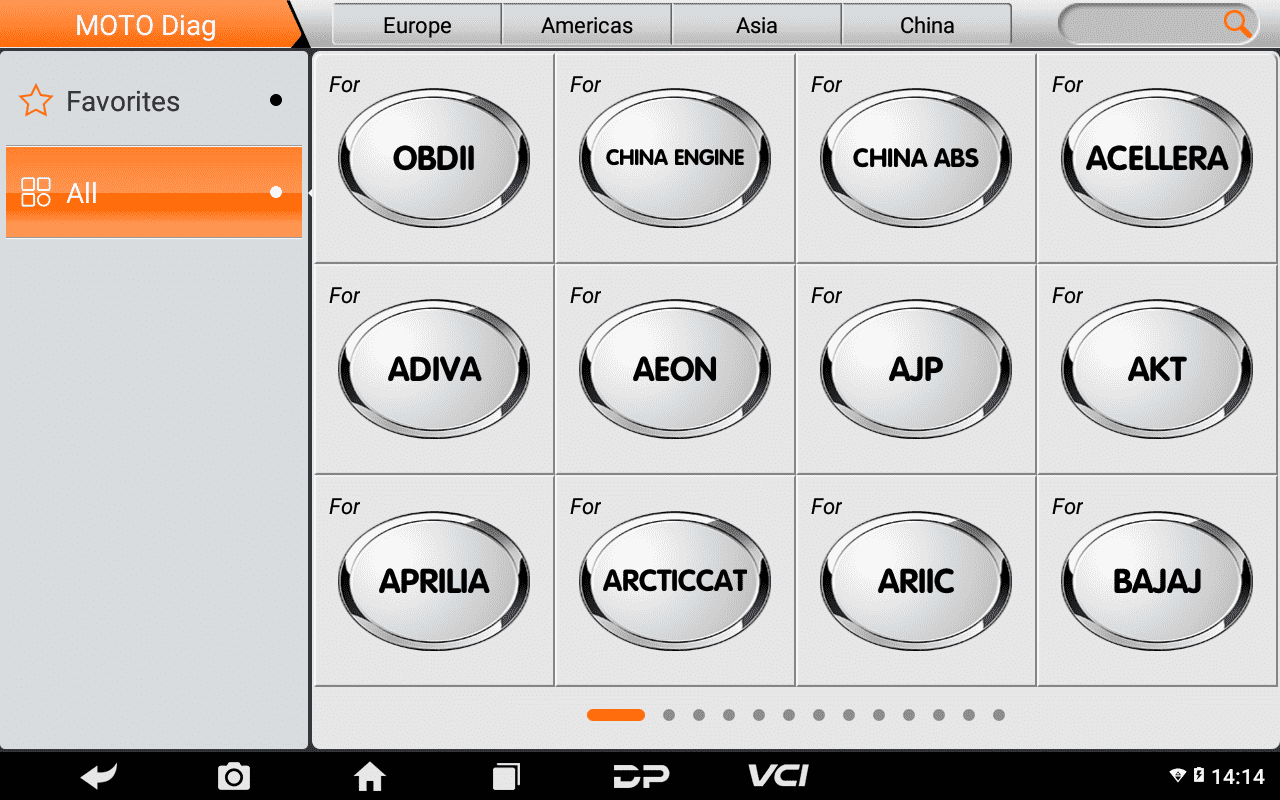The width and height of the screenshot is (1280, 800).
Task: Switch to the Asia tab
Action: coord(757,25)
